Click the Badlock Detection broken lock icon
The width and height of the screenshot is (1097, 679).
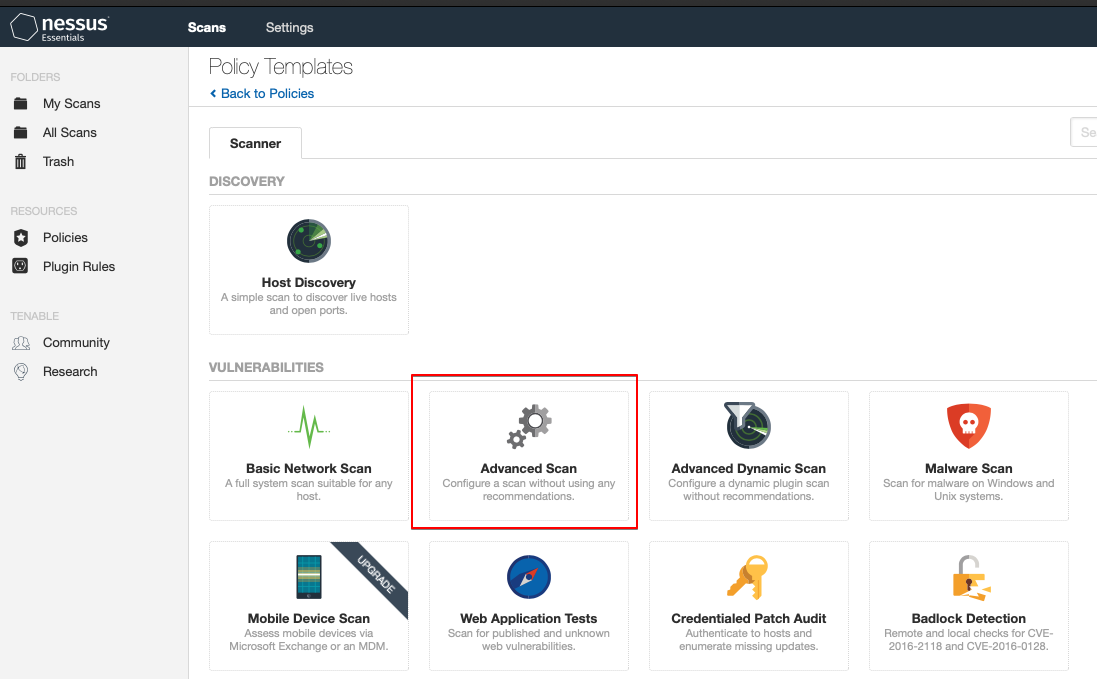pos(970,578)
